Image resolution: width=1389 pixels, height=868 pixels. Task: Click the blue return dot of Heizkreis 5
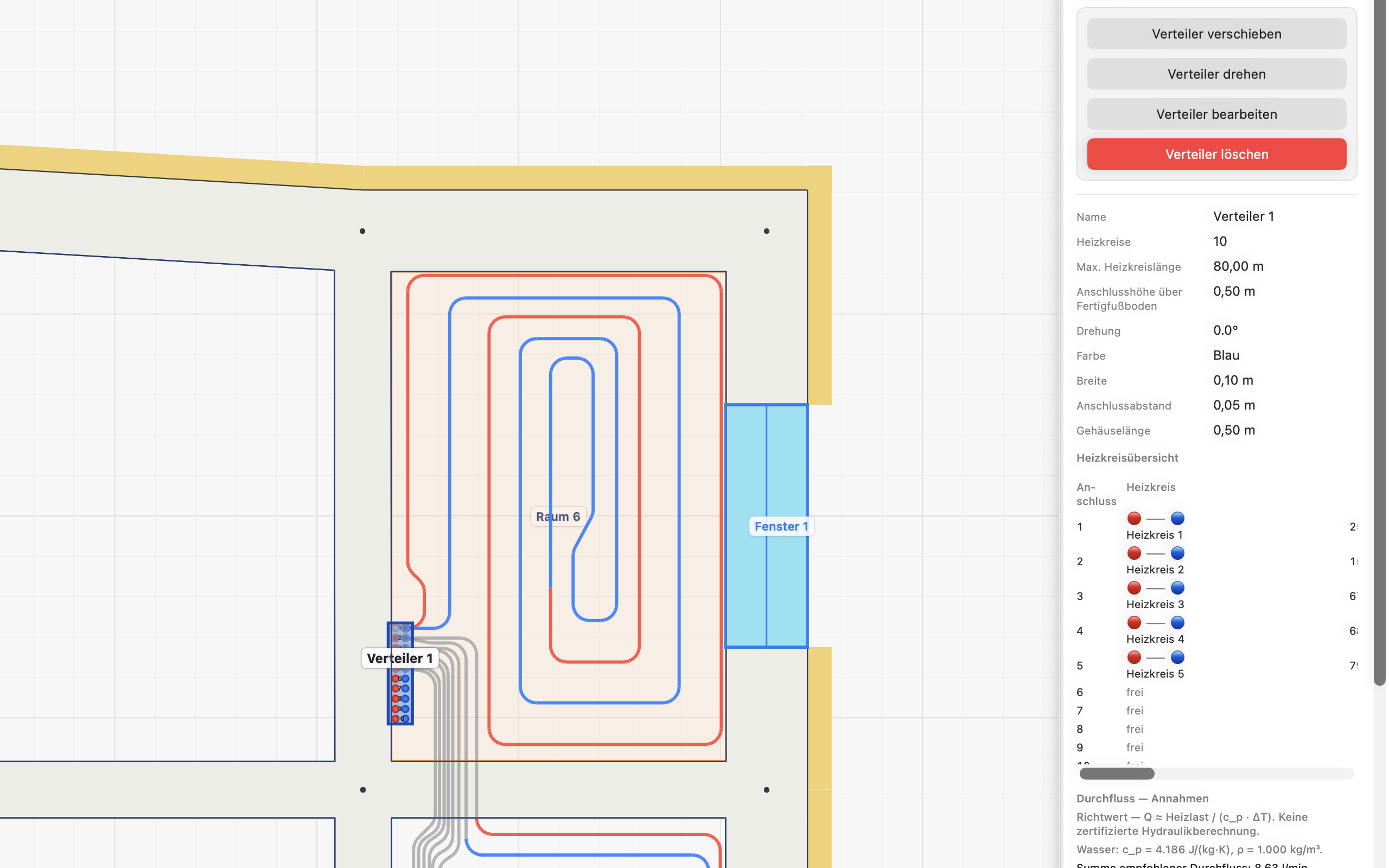(1177, 658)
